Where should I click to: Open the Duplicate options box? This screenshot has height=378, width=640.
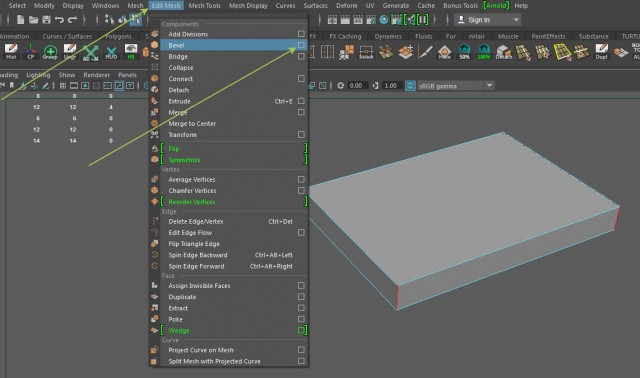click(x=301, y=297)
